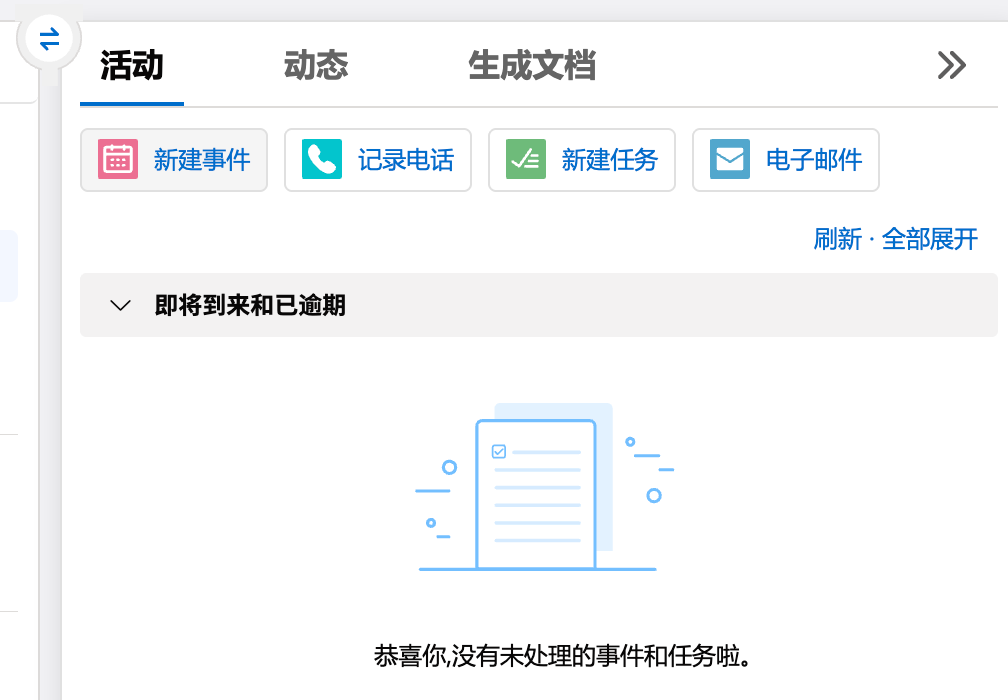Switch to the 活动 tab
Screen dimensions: 1008x700
tap(132, 66)
